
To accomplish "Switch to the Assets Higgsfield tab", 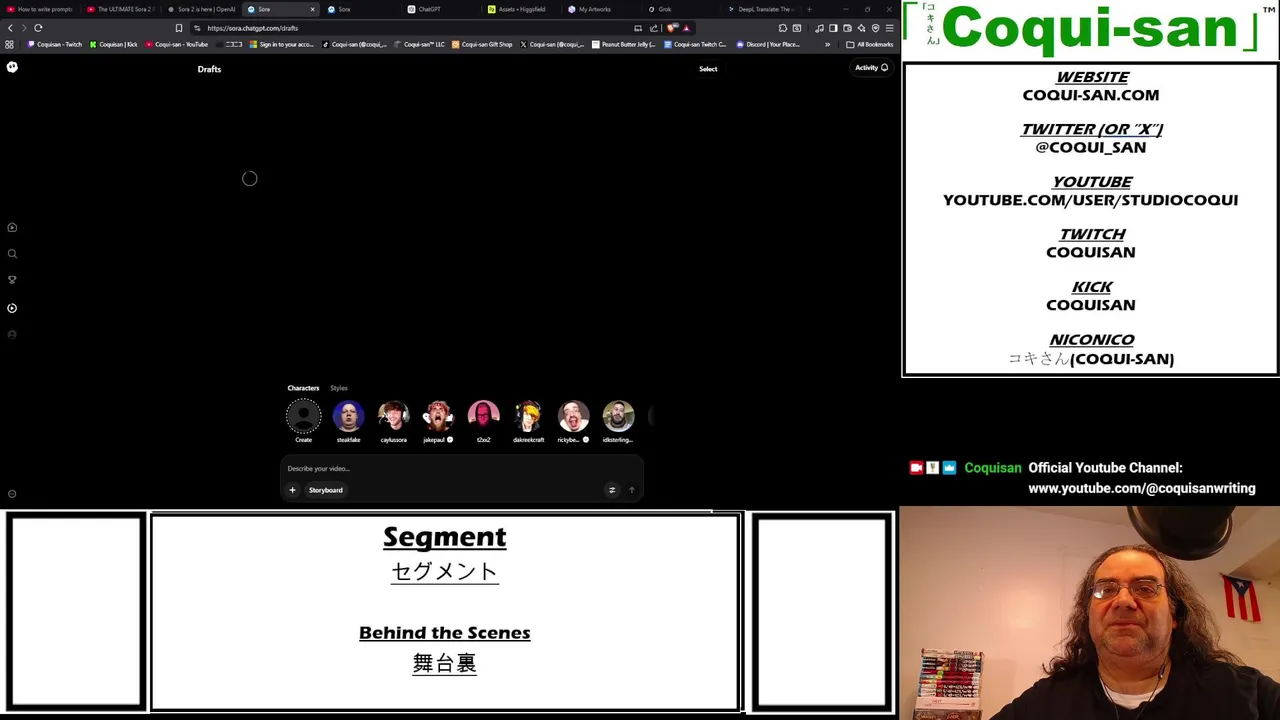I will (520, 9).
